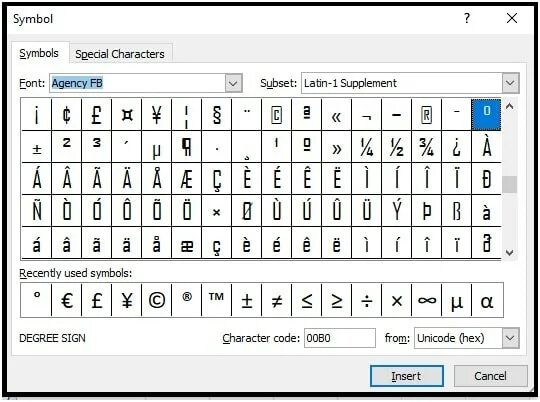
Task: Pick trademark symbol from recently used
Action: (217, 300)
